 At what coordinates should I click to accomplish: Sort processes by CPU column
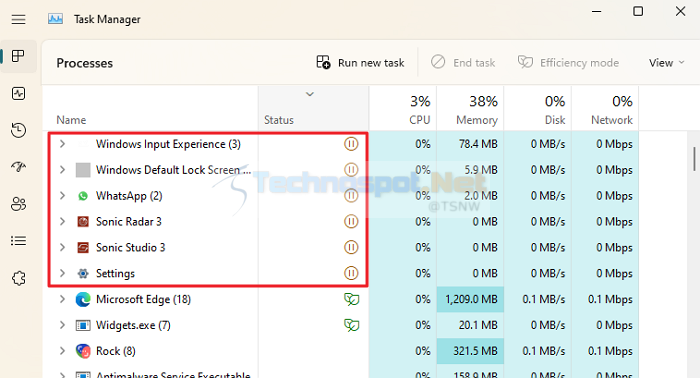tap(403, 108)
